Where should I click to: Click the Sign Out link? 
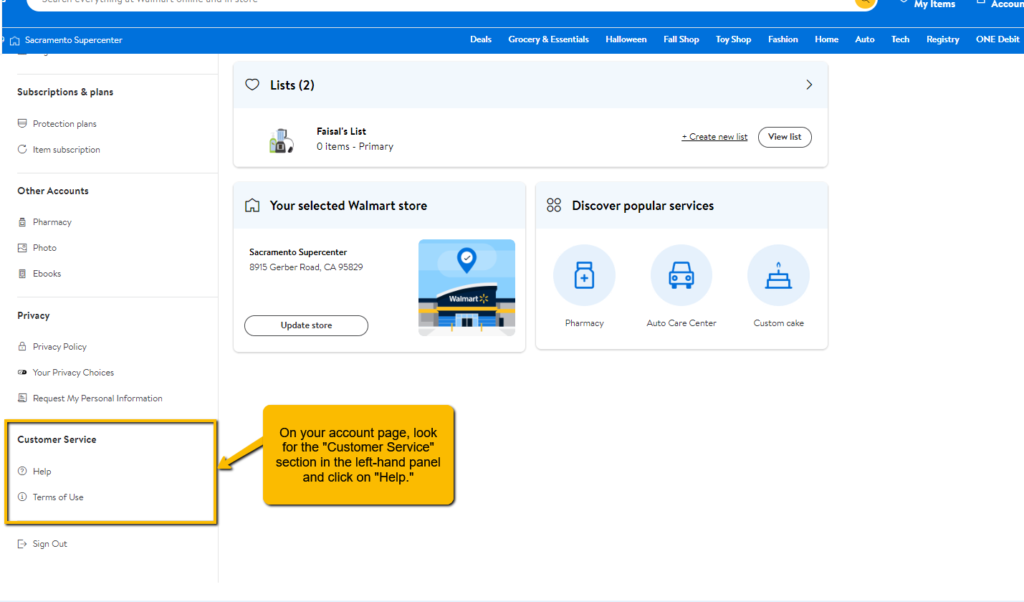pos(50,544)
